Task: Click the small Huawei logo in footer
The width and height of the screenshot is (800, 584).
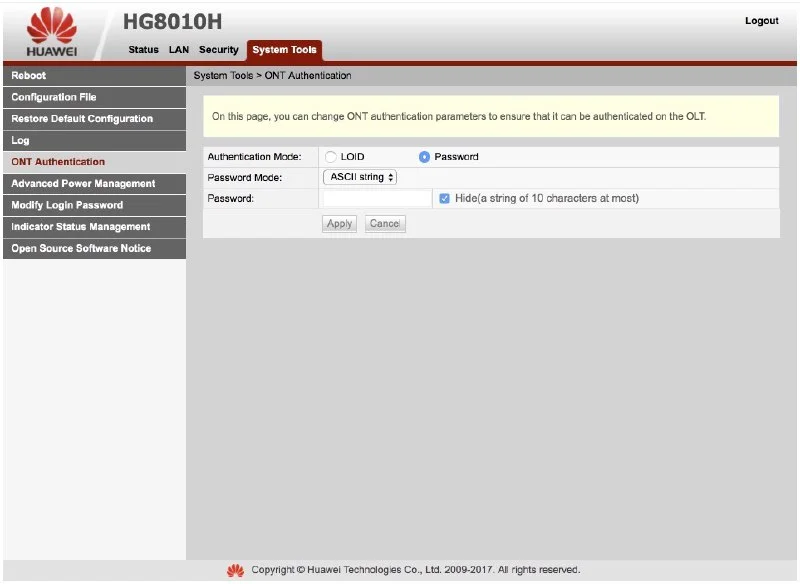Action: 235,570
